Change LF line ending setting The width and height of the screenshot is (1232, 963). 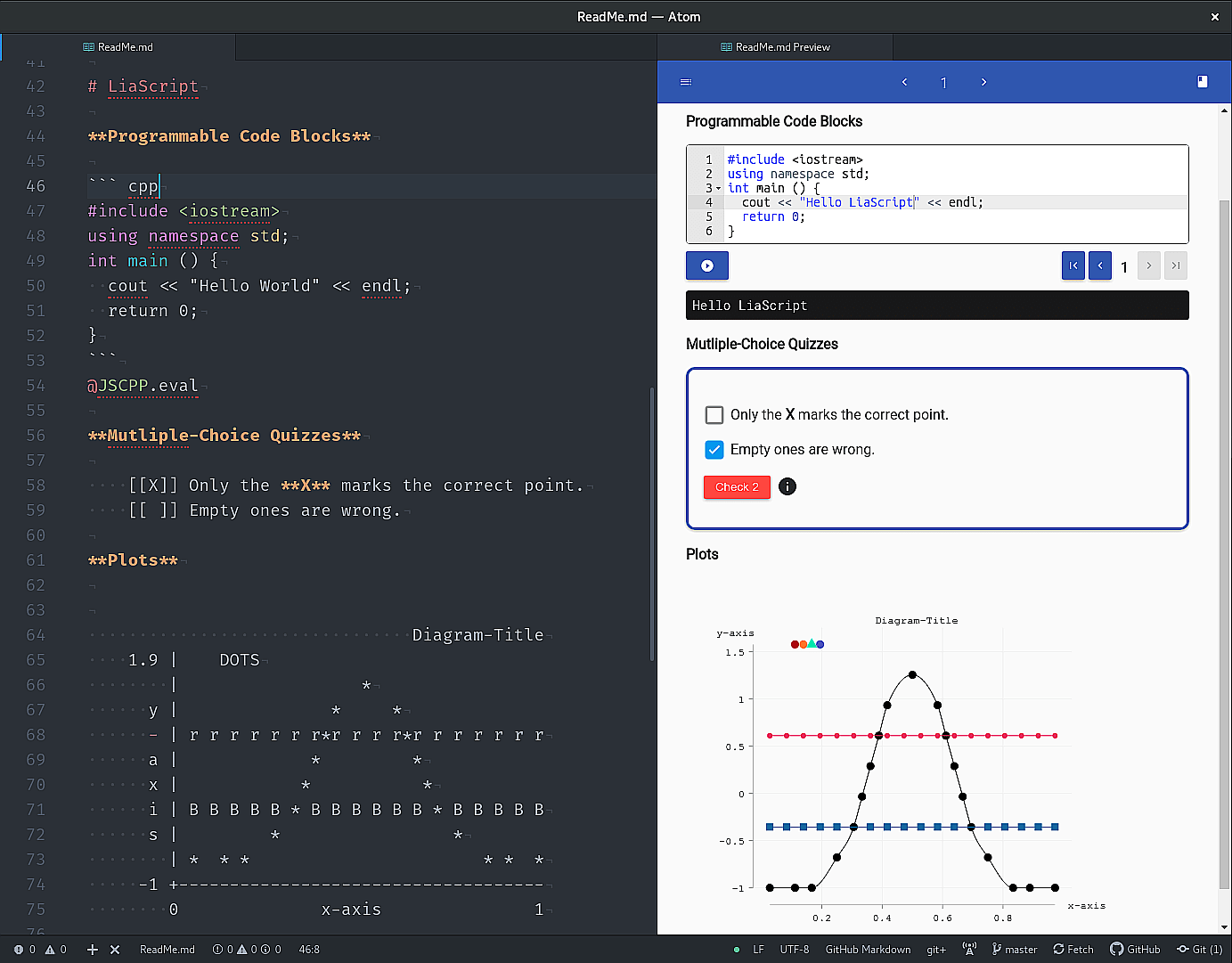click(x=758, y=950)
